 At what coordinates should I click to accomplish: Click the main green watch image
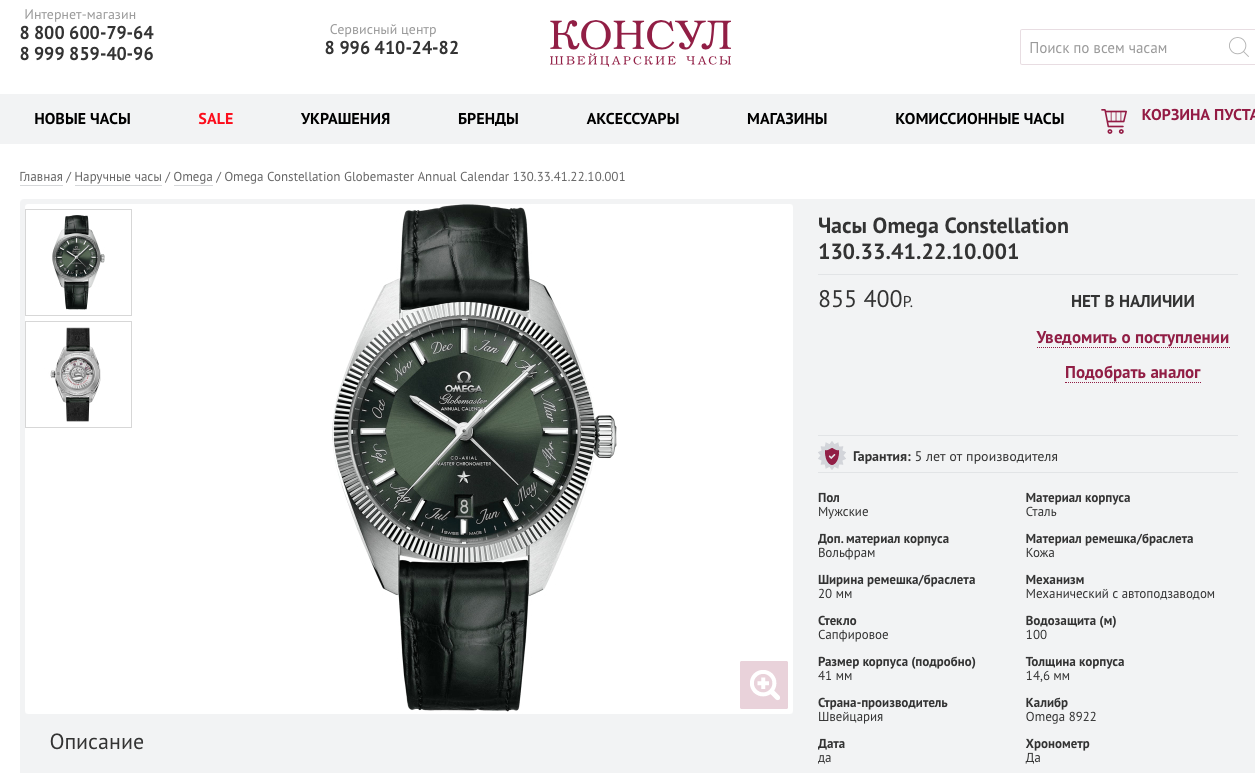click(x=475, y=458)
